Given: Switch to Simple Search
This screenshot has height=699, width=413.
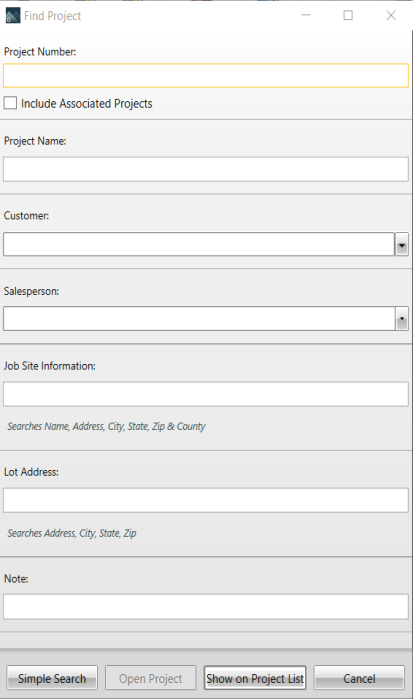Looking at the screenshot, I should (52, 678).
